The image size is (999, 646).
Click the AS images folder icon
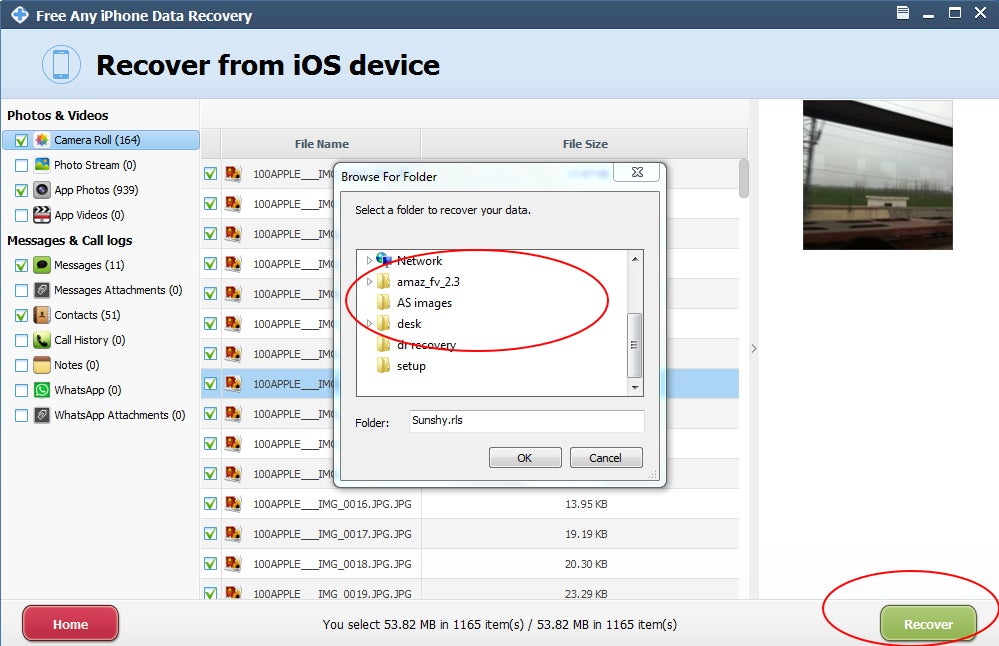[384, 303]
